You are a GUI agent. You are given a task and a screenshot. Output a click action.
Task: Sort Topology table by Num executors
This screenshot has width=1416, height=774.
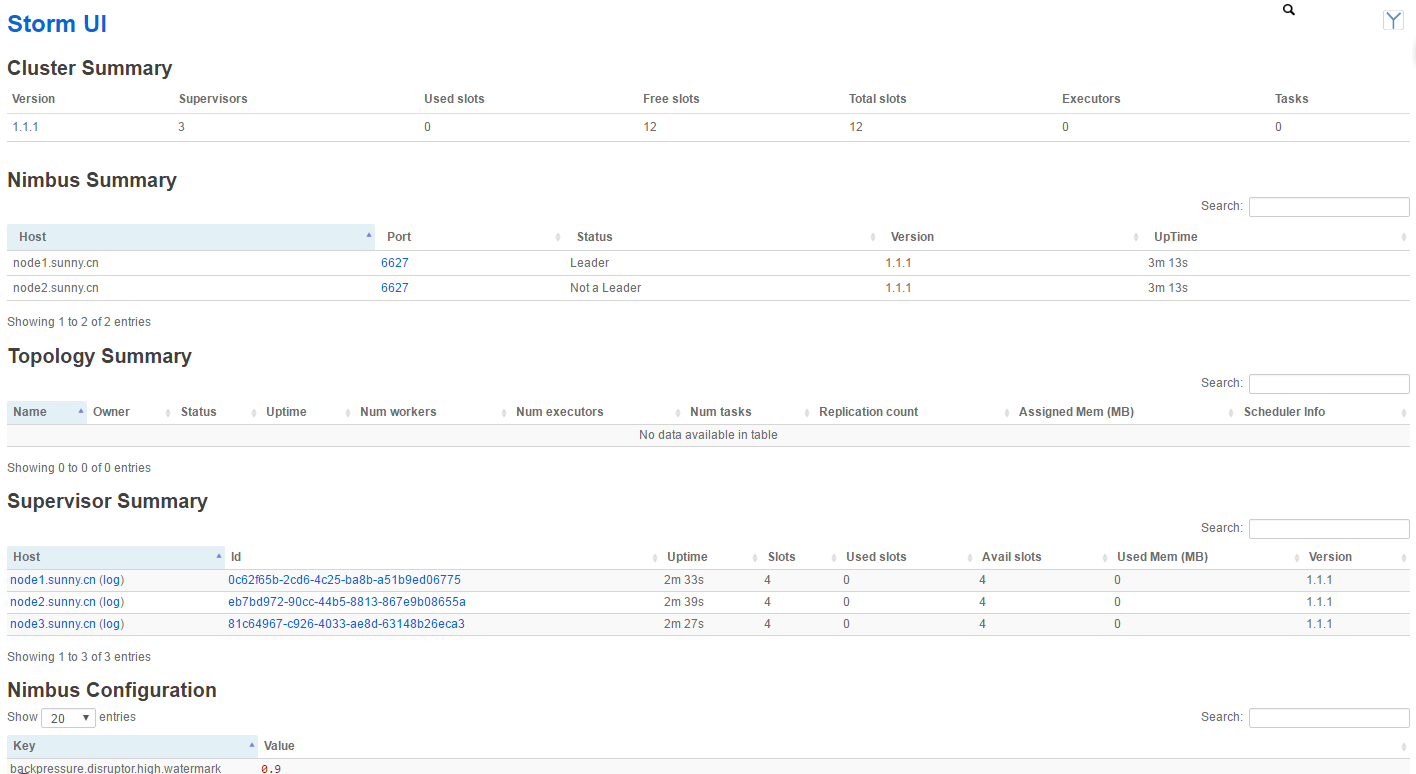pyautogui.click(x=597, y=412)
